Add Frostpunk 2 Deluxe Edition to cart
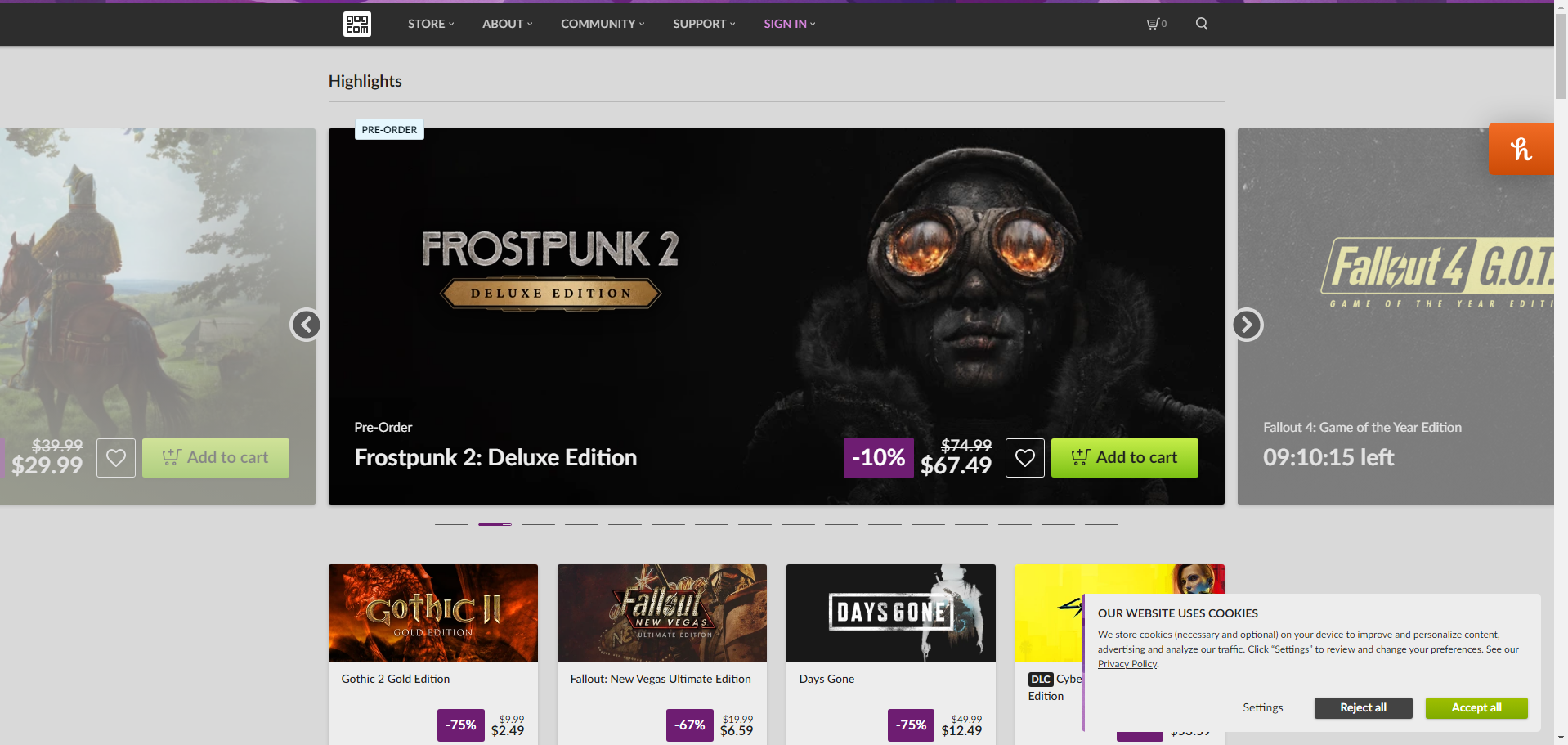Image resolution: width=1568 pixels, height=745 pixels. point(1124,458)
